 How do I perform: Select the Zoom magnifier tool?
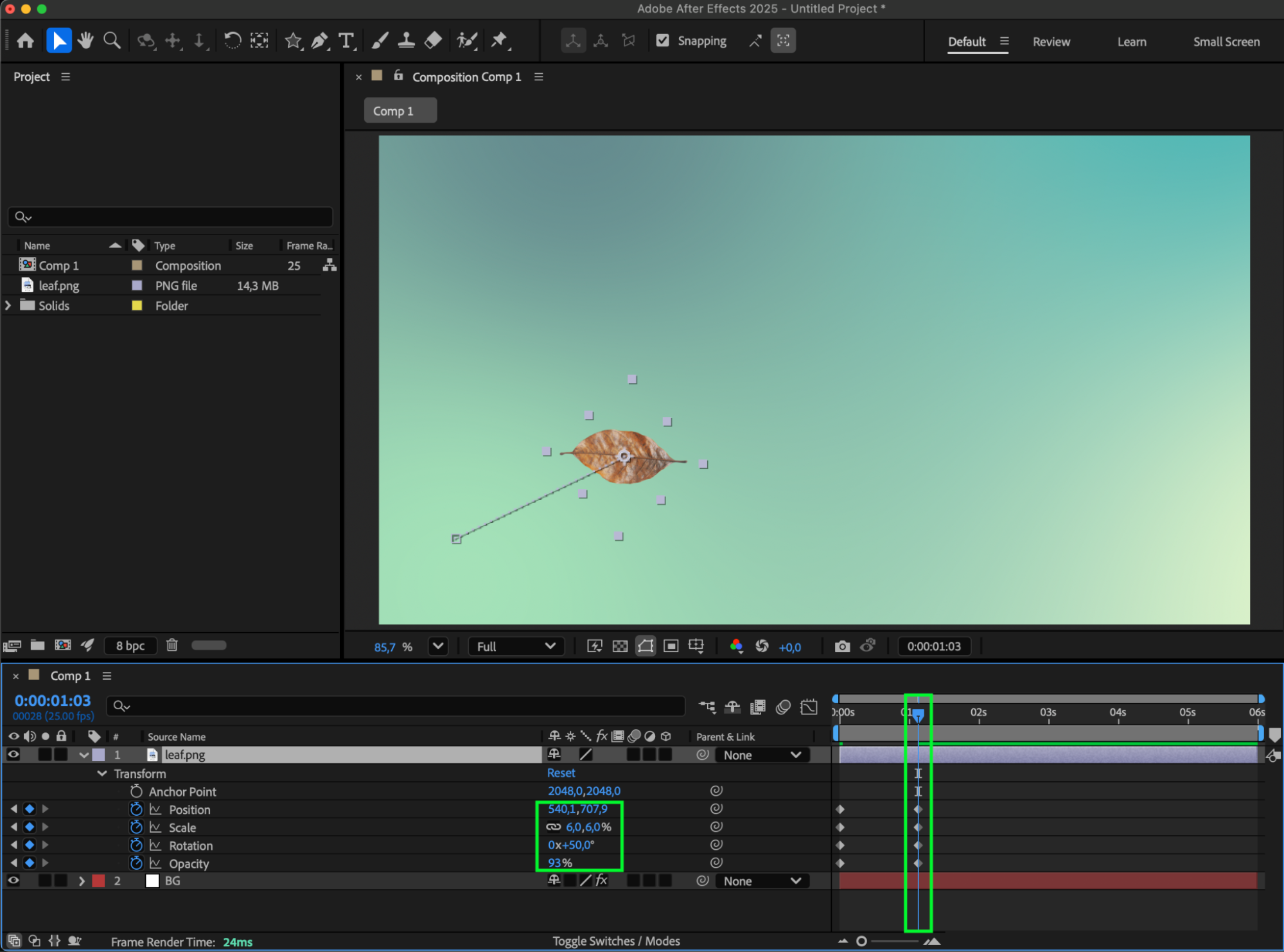pyautogui.click(x=112, y=41)
